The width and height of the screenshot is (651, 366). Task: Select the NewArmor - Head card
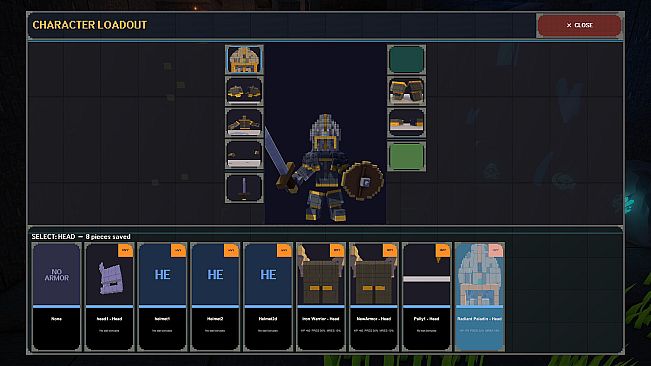374,297
